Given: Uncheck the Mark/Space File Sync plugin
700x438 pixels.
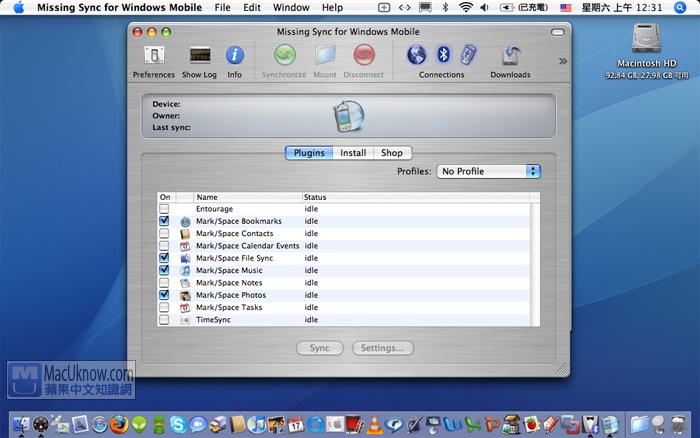Looking at the screenshot, I should (x=164, y=258).
